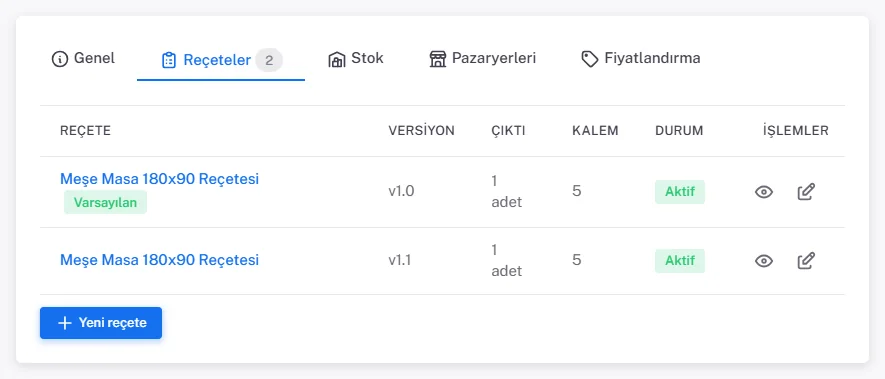Click the item count 5 in the v1.1 row
The image size is (885, 379).
click(x=577, y=260)
